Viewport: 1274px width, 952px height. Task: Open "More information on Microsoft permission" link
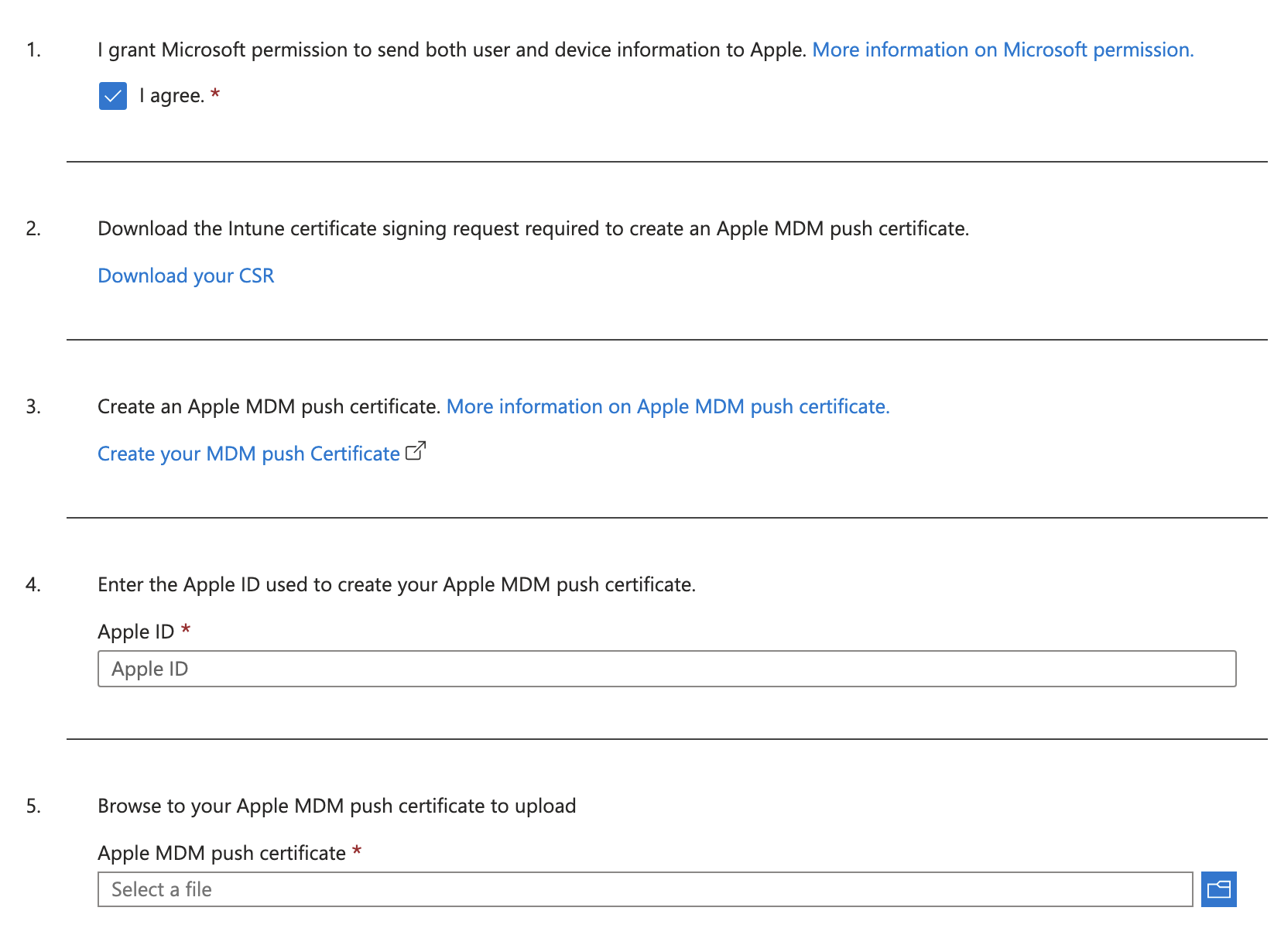pyautogui.click(x=1002, y=49)
